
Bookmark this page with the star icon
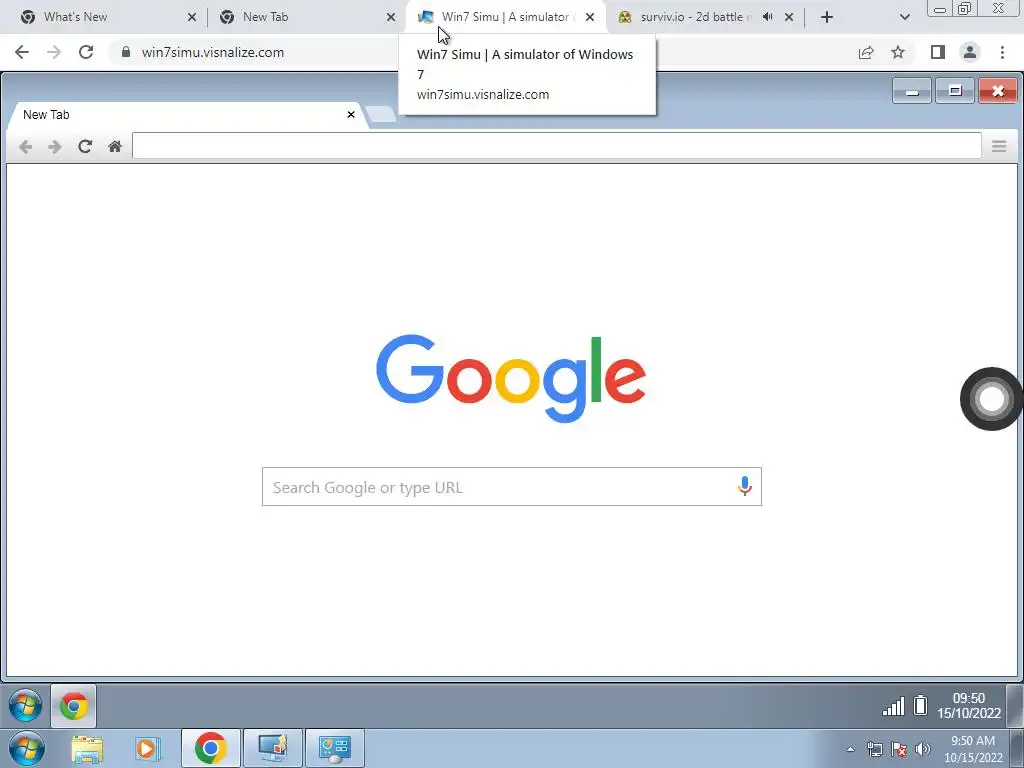tap(898, 52)
